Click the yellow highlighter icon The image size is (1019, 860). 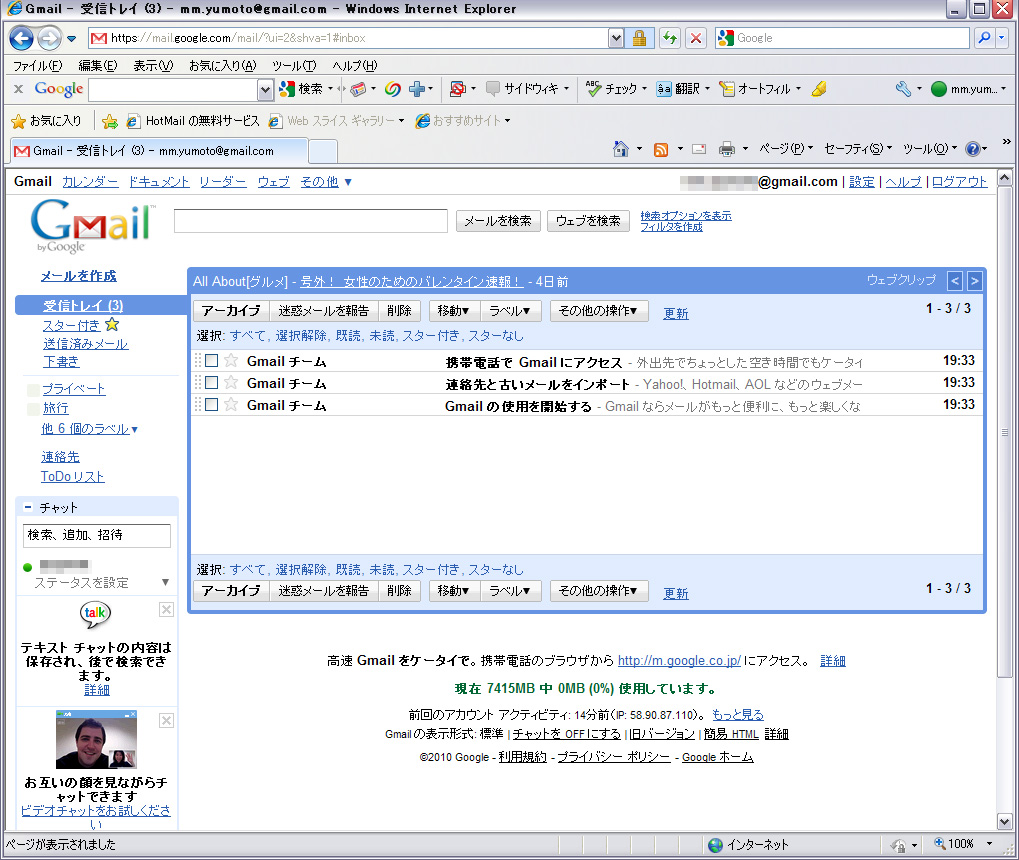[819, 89]
